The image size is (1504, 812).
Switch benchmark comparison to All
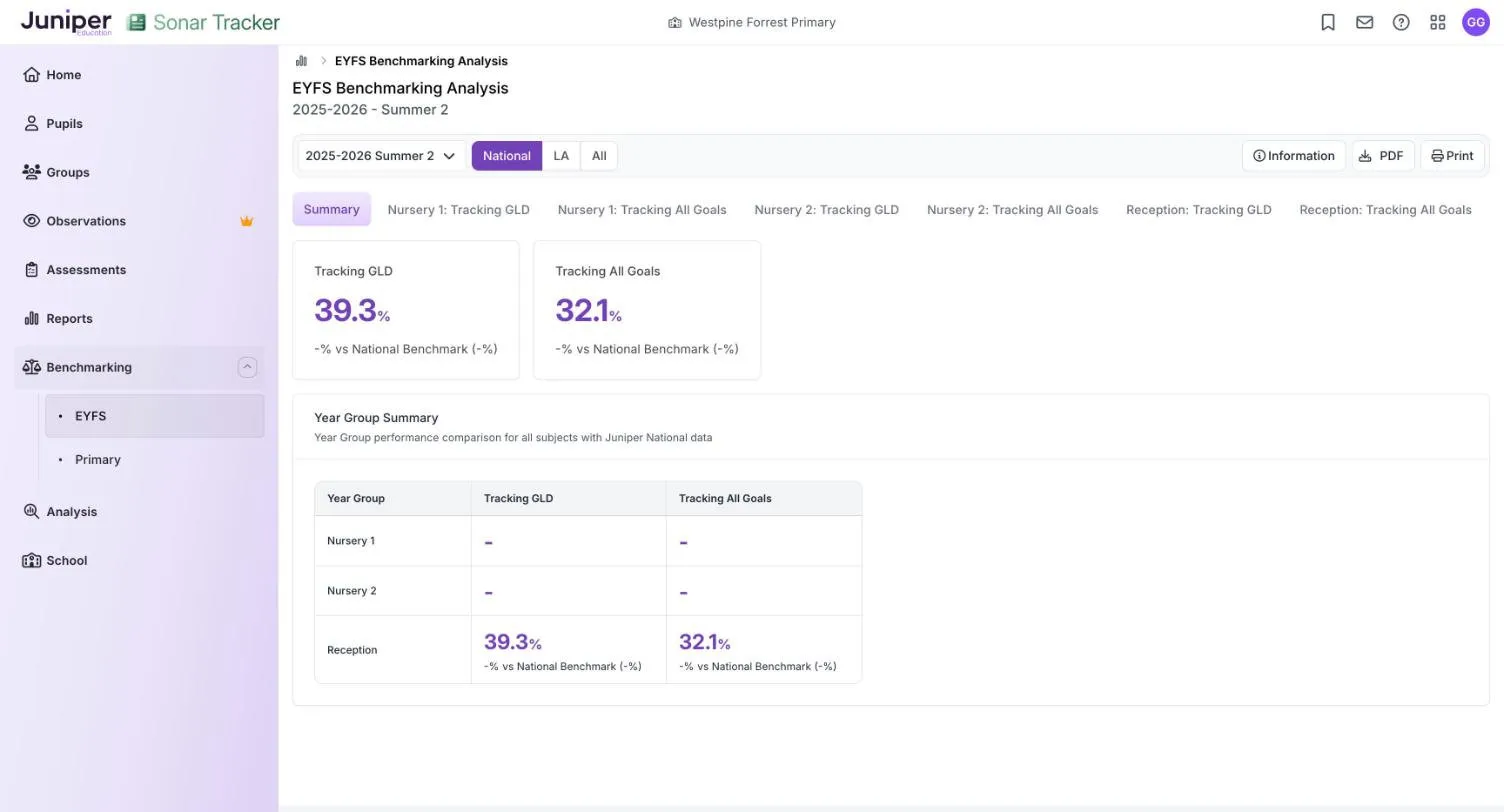coord(599,156)
